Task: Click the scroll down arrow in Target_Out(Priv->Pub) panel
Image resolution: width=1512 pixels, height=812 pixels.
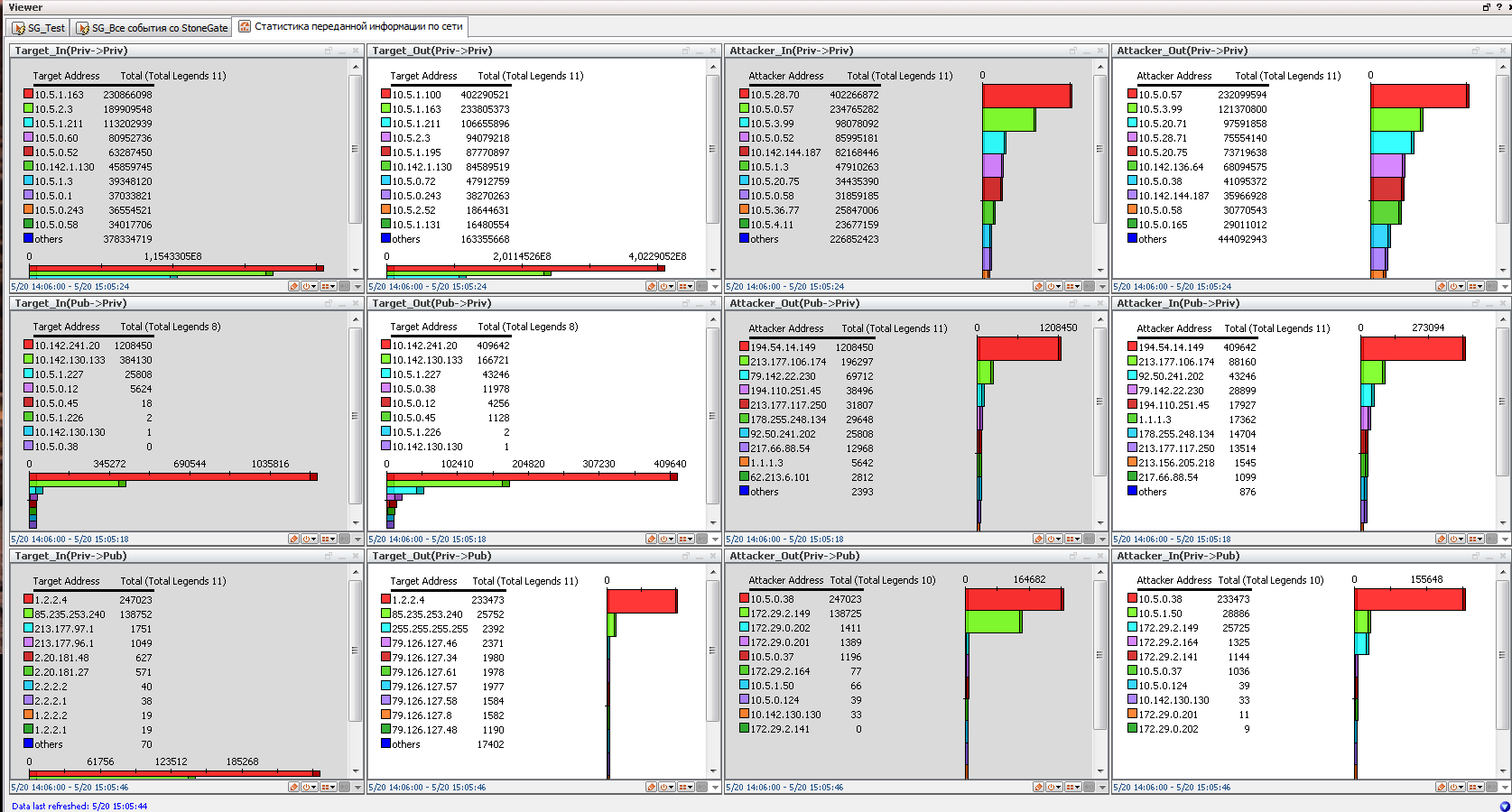Action: coord(713,771)
